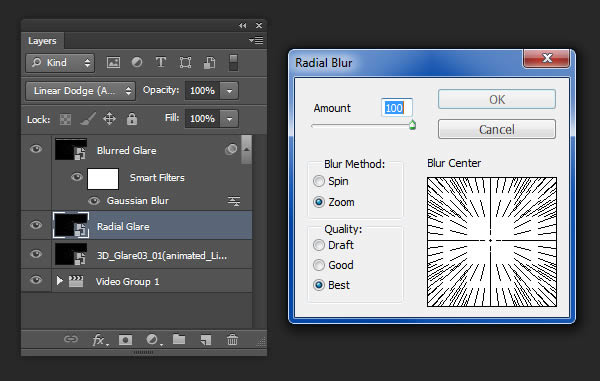Add a layer mask icon
600x381 pixels.
[126, 340]
